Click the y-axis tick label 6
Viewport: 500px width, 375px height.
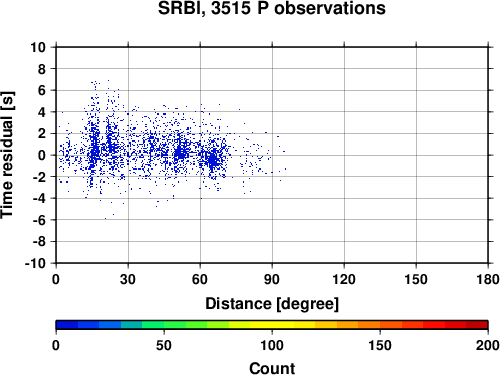(42, 91)
